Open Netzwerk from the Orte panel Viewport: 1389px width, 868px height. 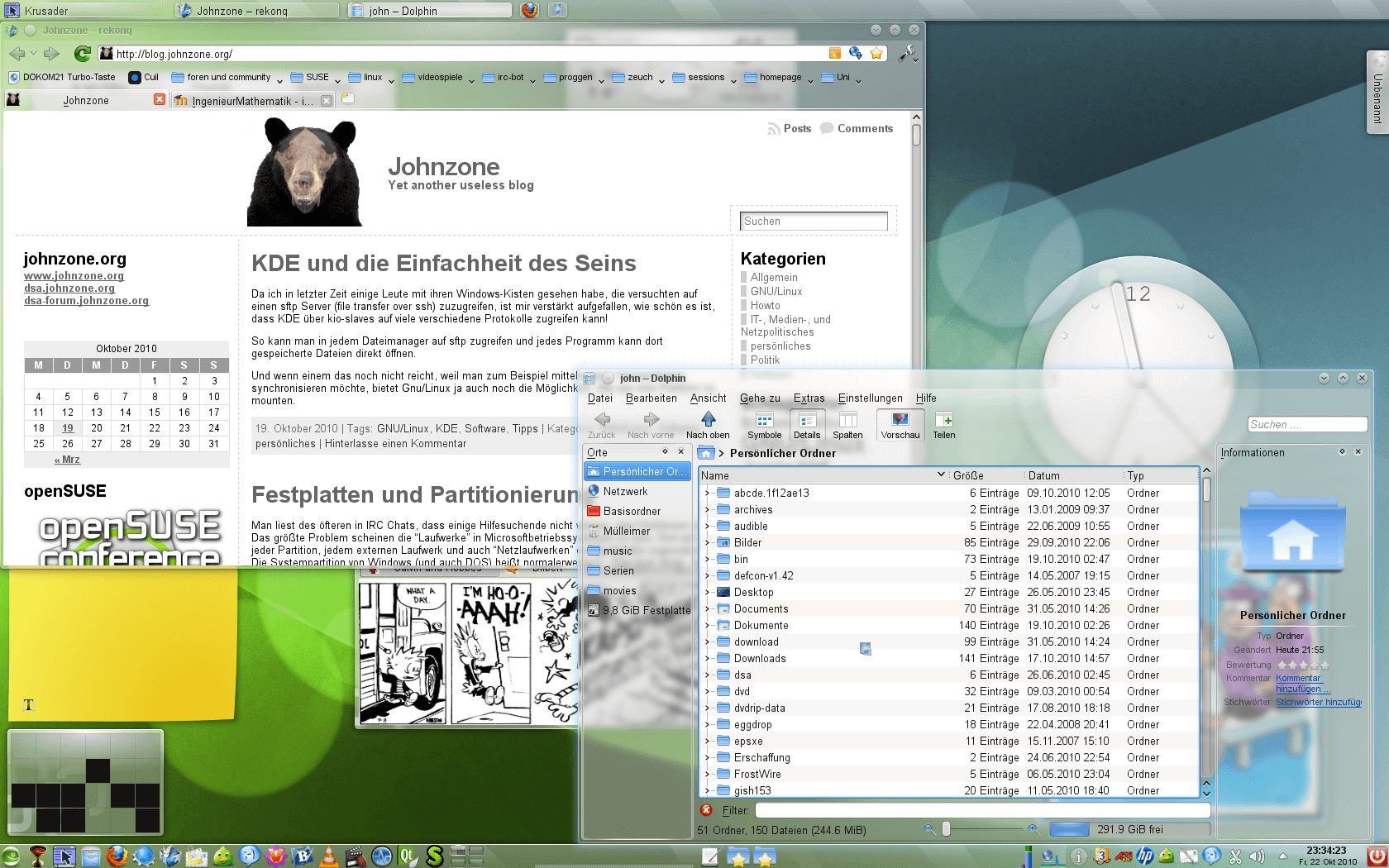coord(626,491)
